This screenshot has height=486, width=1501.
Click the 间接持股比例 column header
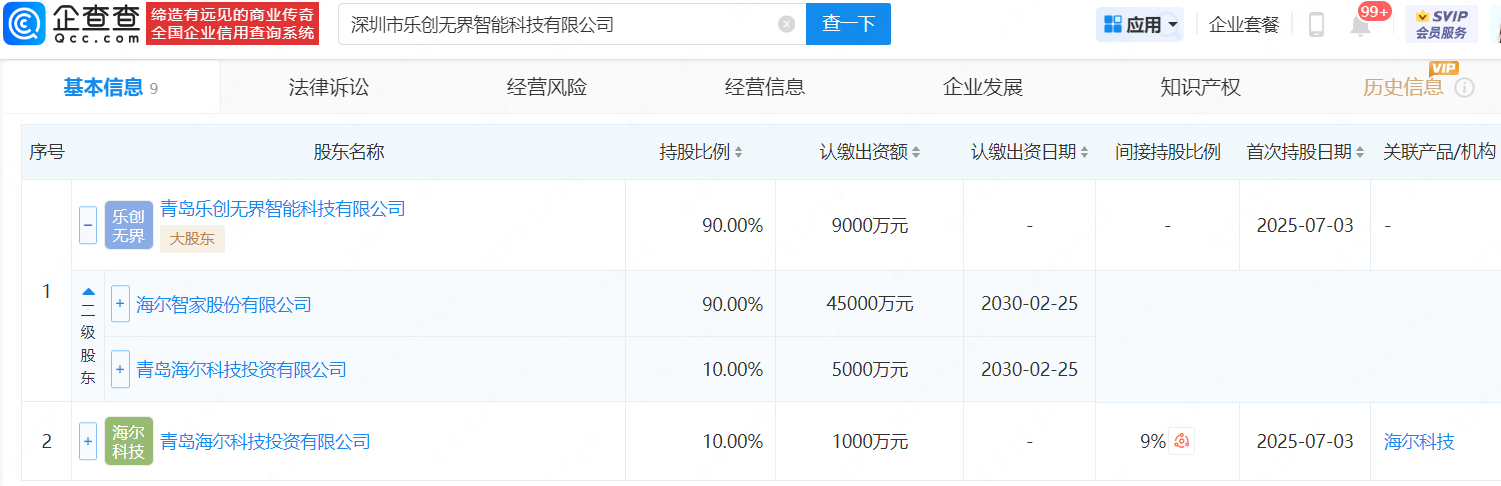pyautogui.click(x=1168, y=152)
